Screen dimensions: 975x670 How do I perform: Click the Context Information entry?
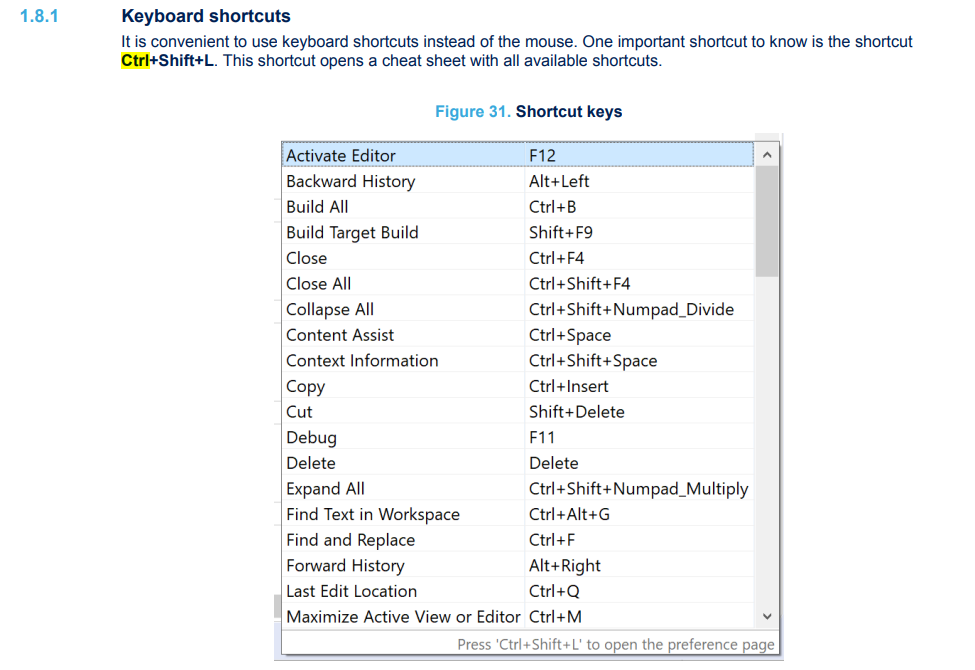[x=362, y=361]
